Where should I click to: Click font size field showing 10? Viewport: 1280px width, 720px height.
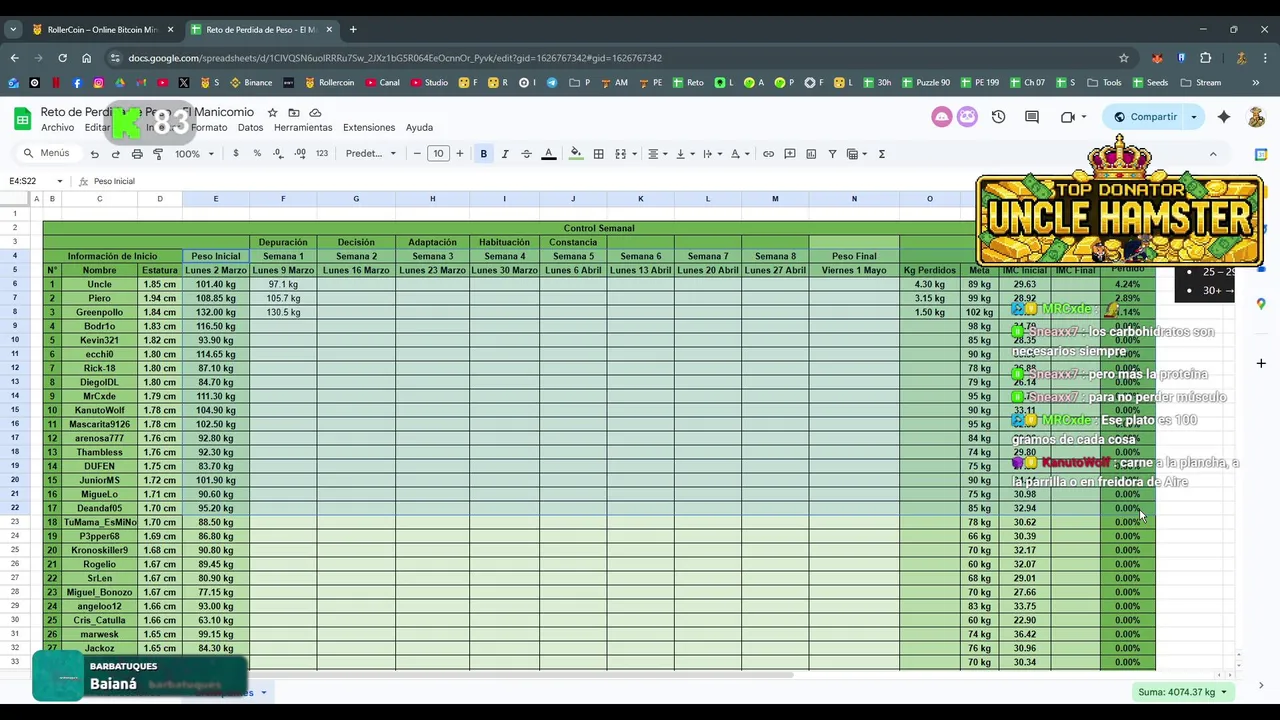438,154
